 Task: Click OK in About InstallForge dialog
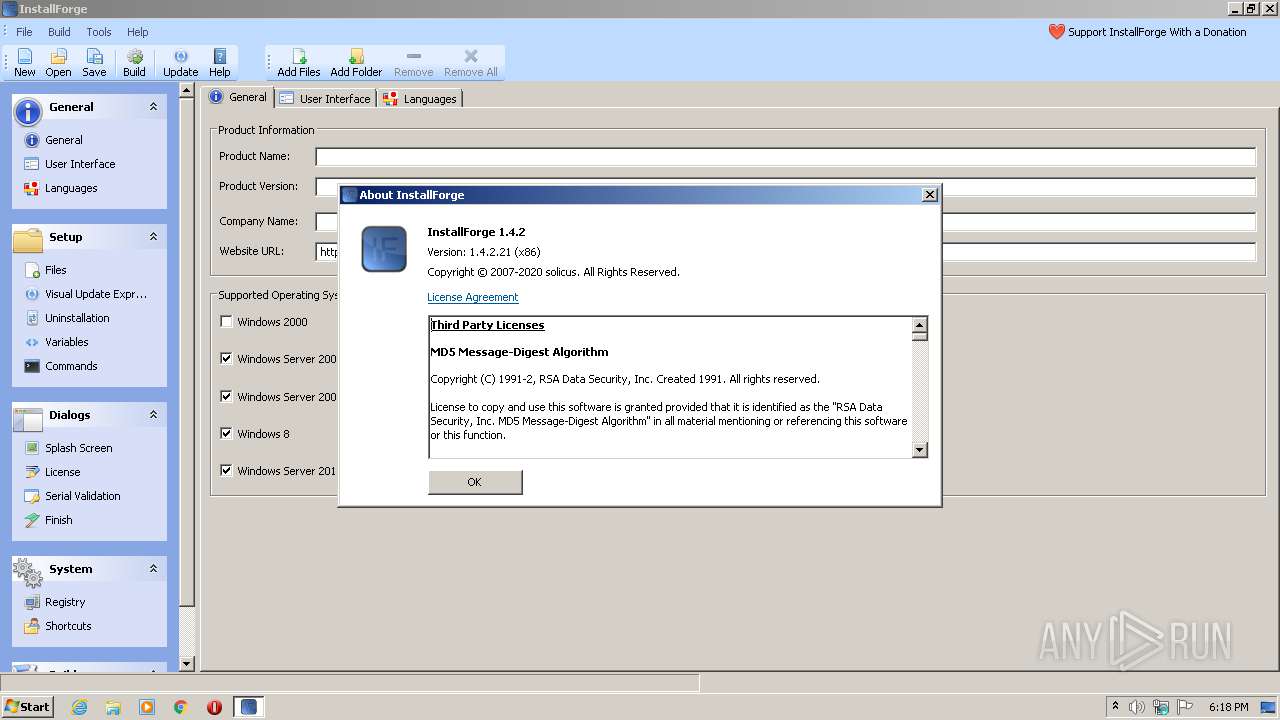[475, 482]
